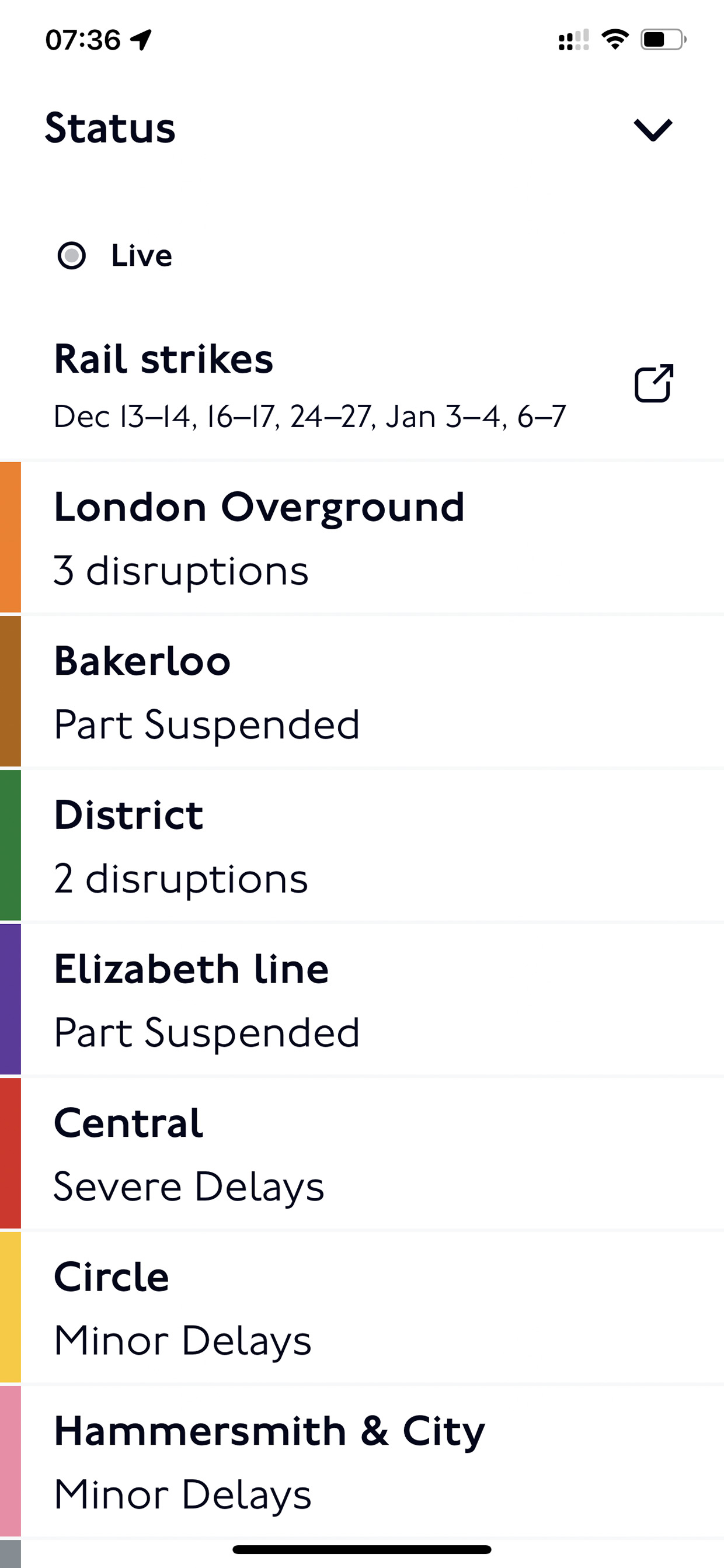Open the Rail strikes notice
The image size is (724, 1568).
pyautogui.click(x=362, y=384)
